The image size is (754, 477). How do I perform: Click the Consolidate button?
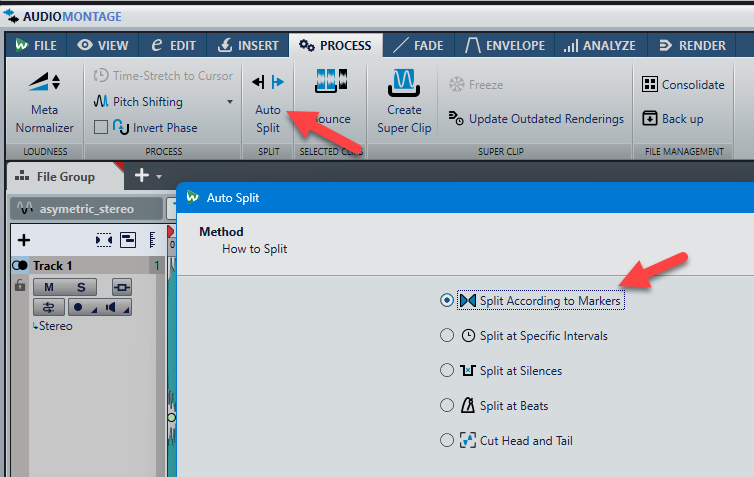tap(683, 85)
